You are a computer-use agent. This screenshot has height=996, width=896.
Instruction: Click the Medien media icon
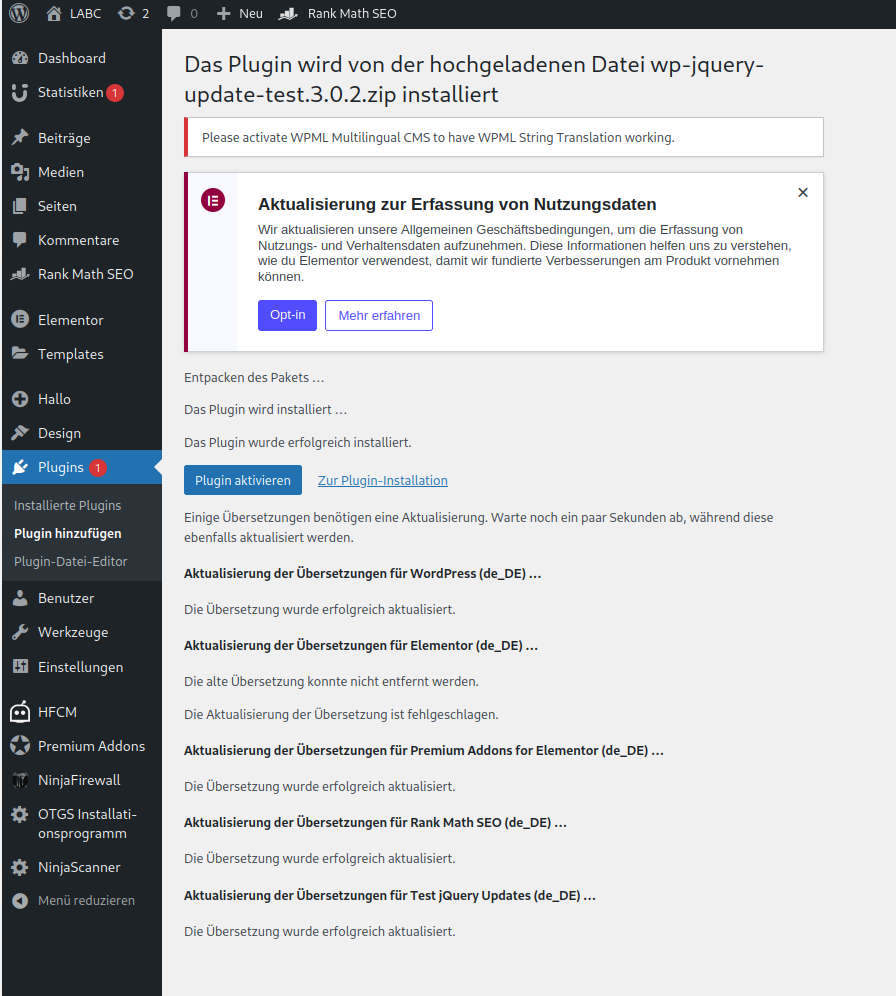click(x=20, y=172)
